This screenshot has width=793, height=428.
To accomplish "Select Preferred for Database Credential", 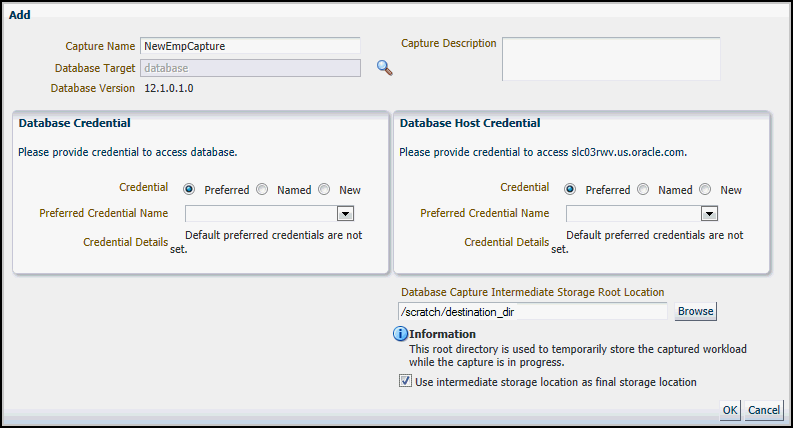I will [189, 189].
